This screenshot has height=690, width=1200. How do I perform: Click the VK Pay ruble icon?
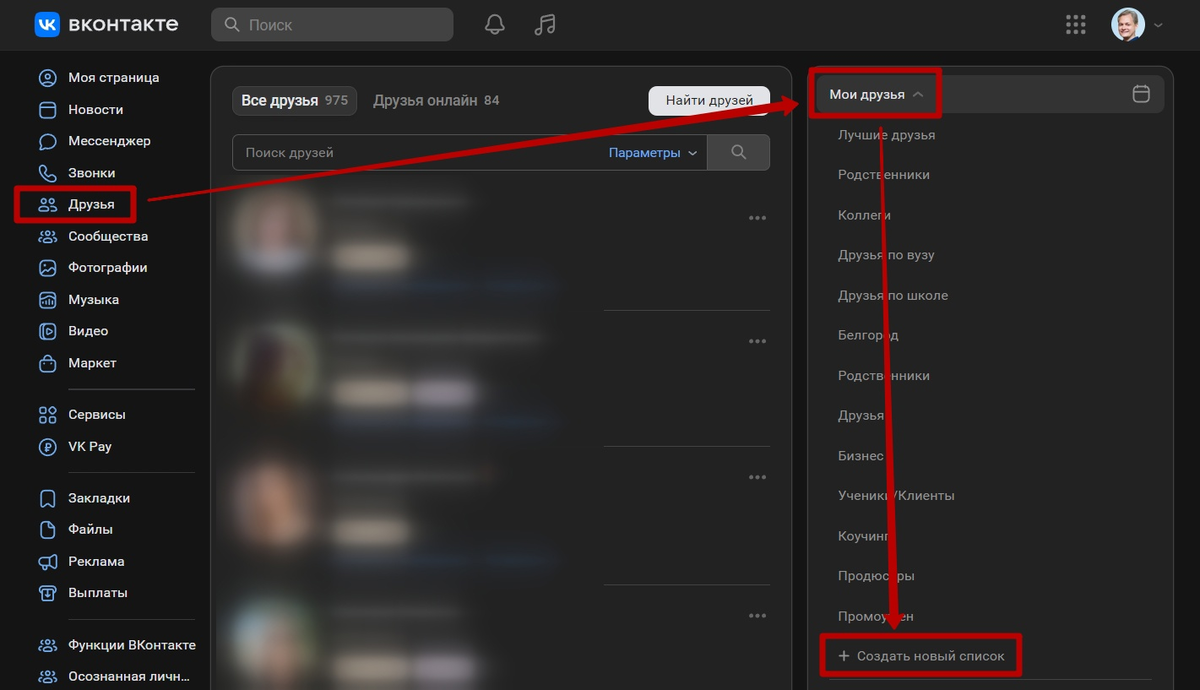coord(47,446)
